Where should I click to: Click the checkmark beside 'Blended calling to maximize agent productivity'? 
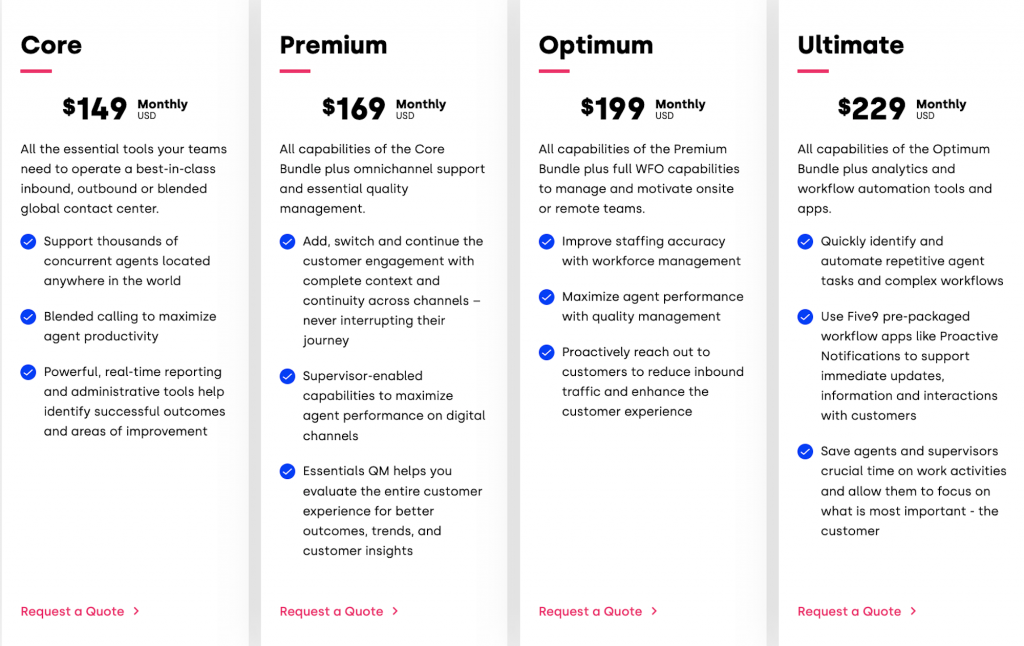[27, 317]
